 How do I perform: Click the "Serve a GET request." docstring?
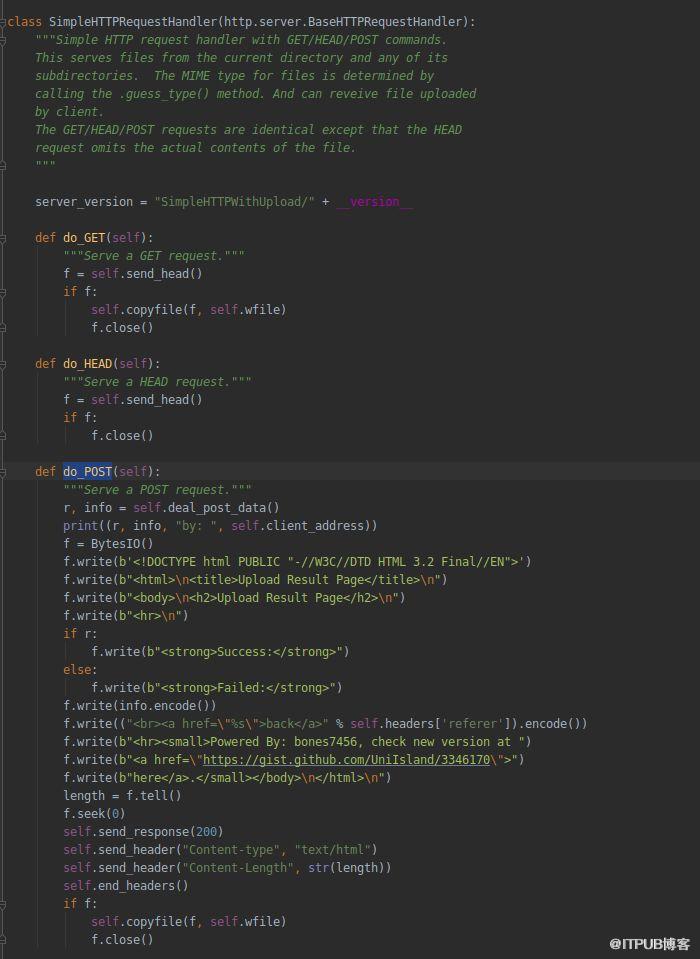tap(153, 256)
